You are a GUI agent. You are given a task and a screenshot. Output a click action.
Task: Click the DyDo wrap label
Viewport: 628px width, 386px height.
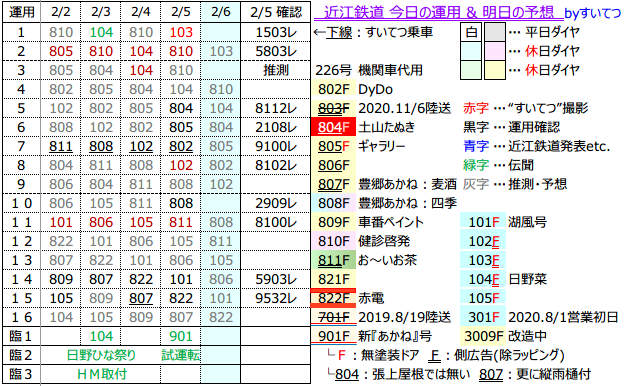click(x=375, y=89)
